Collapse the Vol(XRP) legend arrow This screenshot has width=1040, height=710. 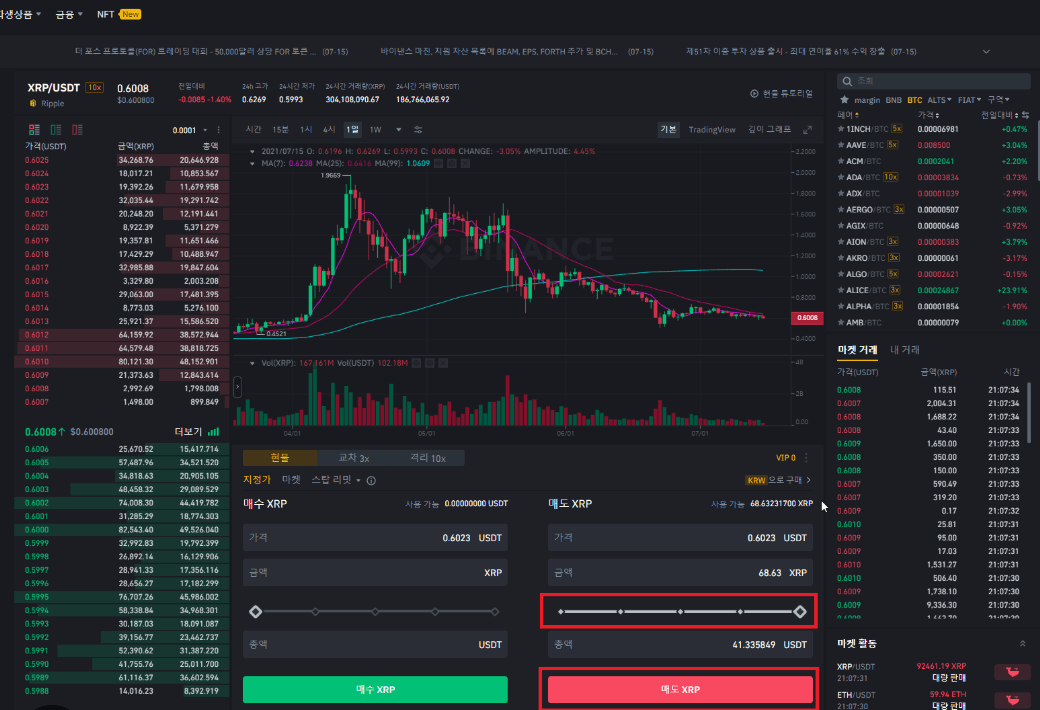(x=252, y=363)
